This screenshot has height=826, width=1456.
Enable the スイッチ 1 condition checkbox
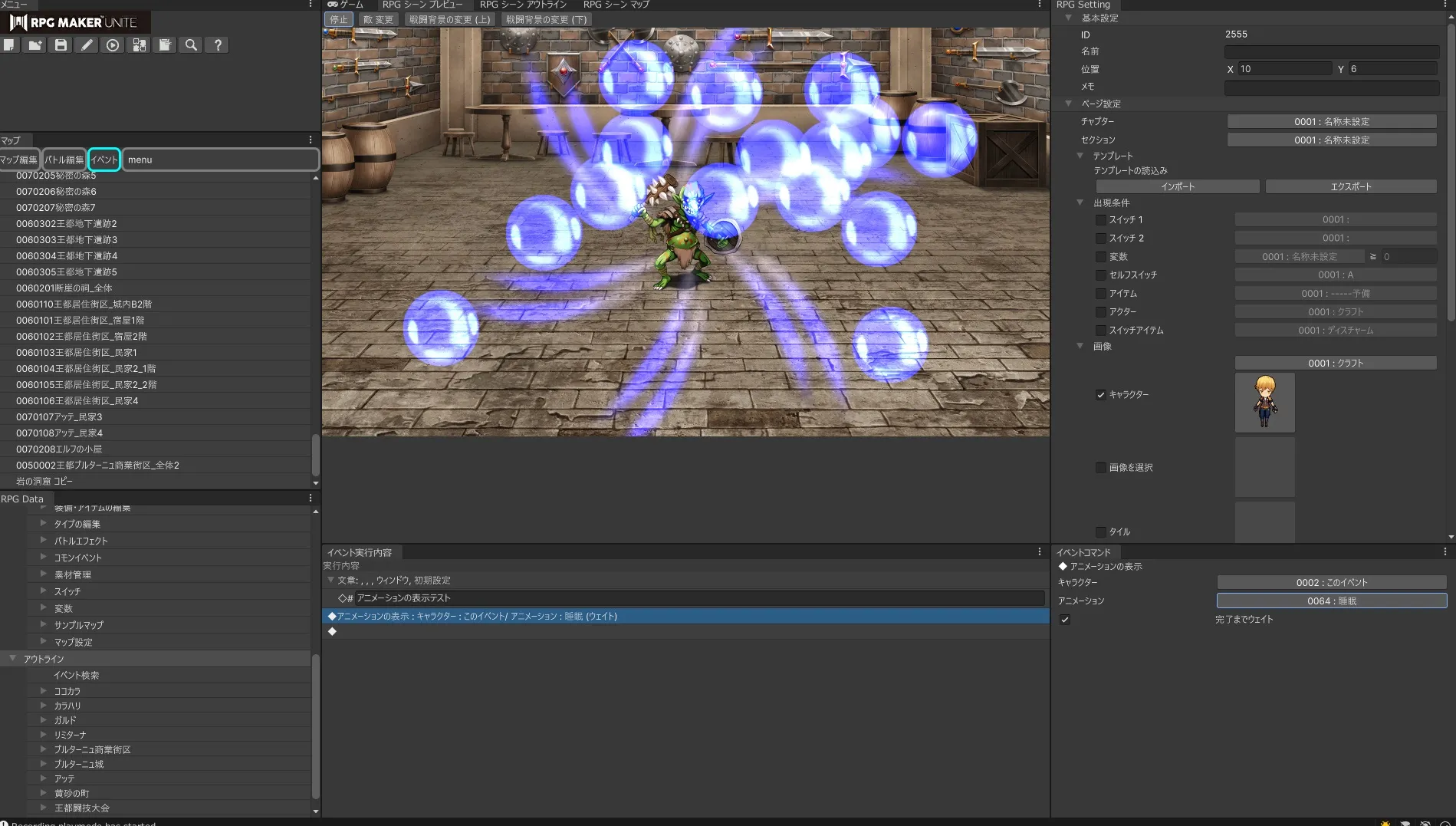coord(1101,220)
